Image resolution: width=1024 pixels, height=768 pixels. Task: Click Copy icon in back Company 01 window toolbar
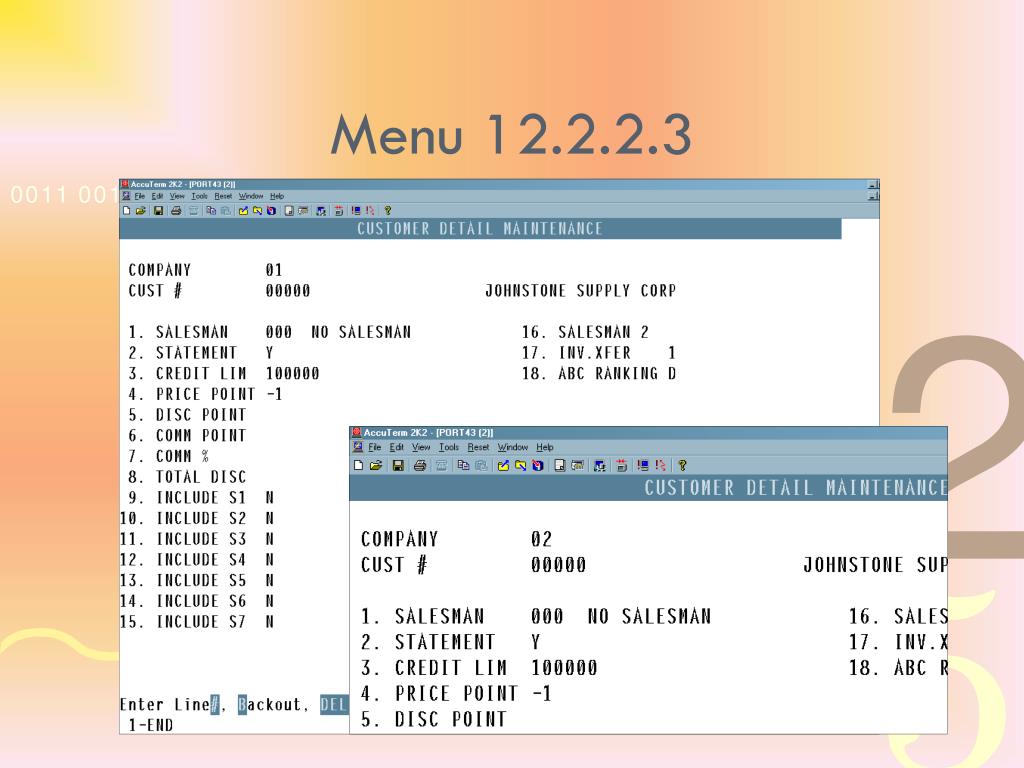(211, 210)
